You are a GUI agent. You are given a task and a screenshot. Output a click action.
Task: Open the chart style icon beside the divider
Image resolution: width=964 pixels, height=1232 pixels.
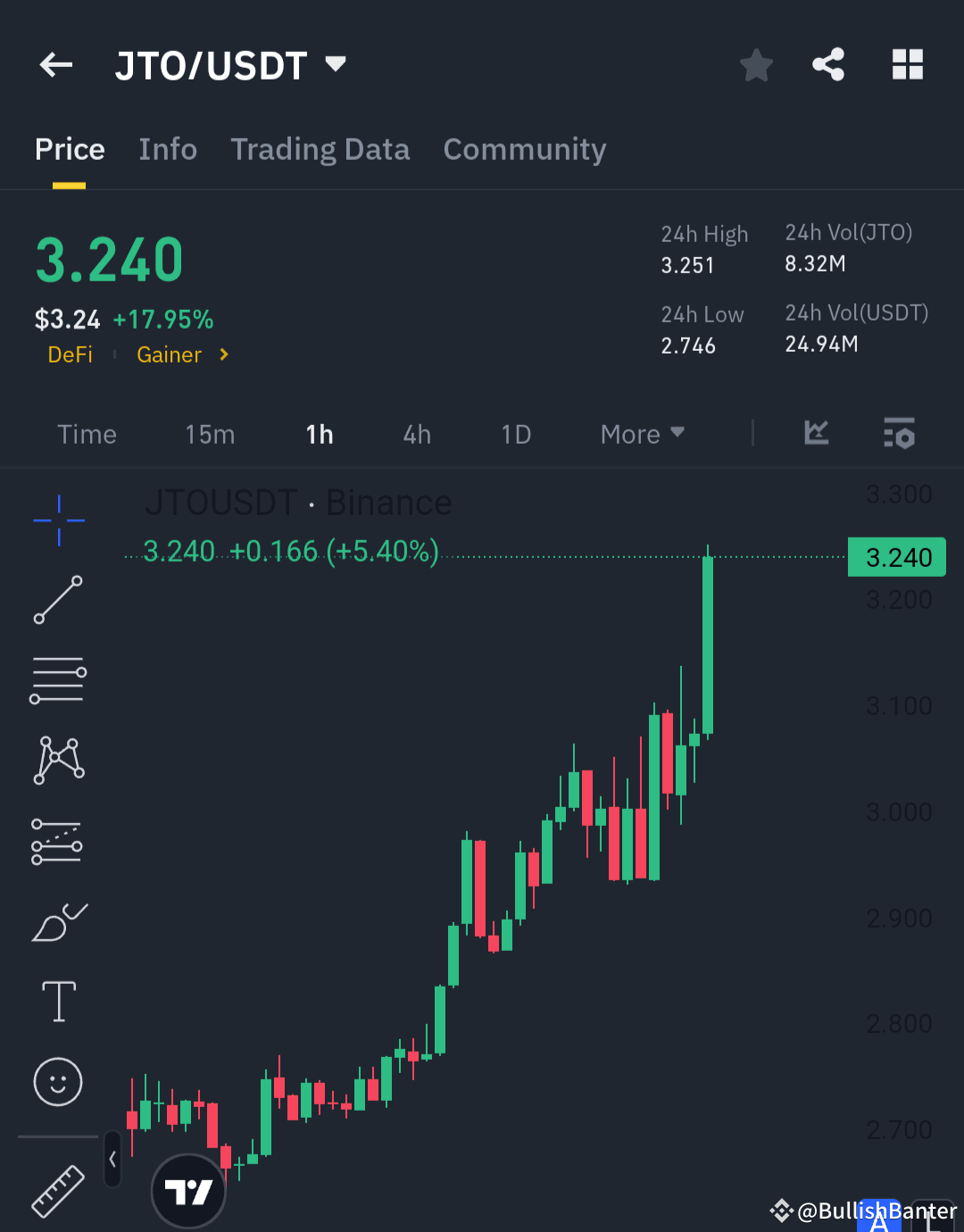coord(815,434)
